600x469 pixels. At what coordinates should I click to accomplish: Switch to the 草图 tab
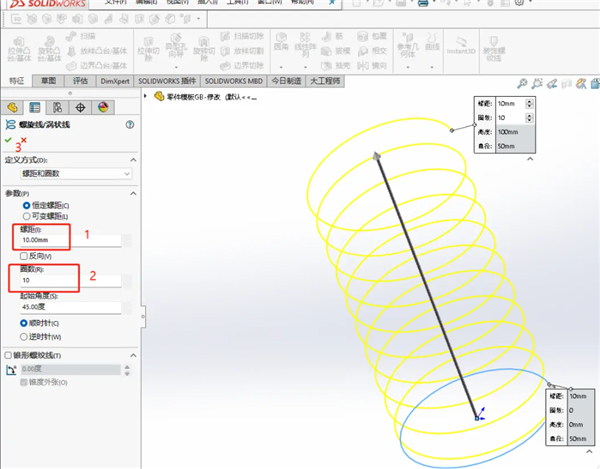[49, 81]
